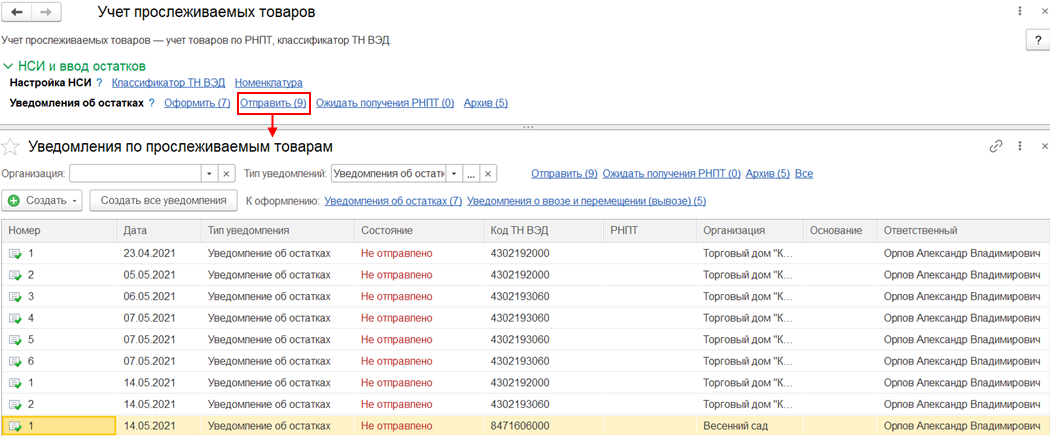Sort the list by the Дата column header
This screenshot has width=1050, height=436.
pos(135,231)
